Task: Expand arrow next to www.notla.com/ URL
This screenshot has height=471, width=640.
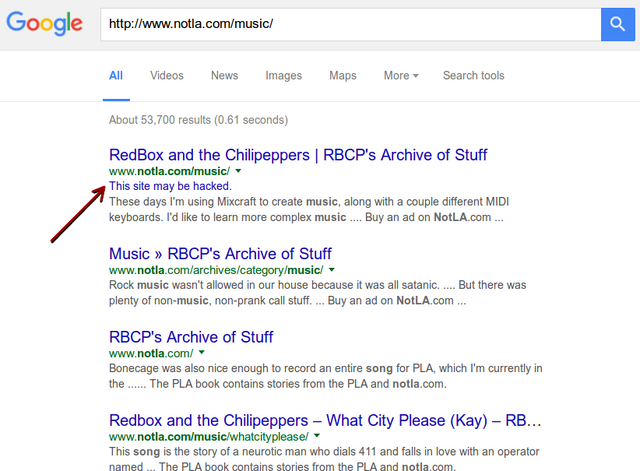Action: pyautogui.click(x=202, y=353)
